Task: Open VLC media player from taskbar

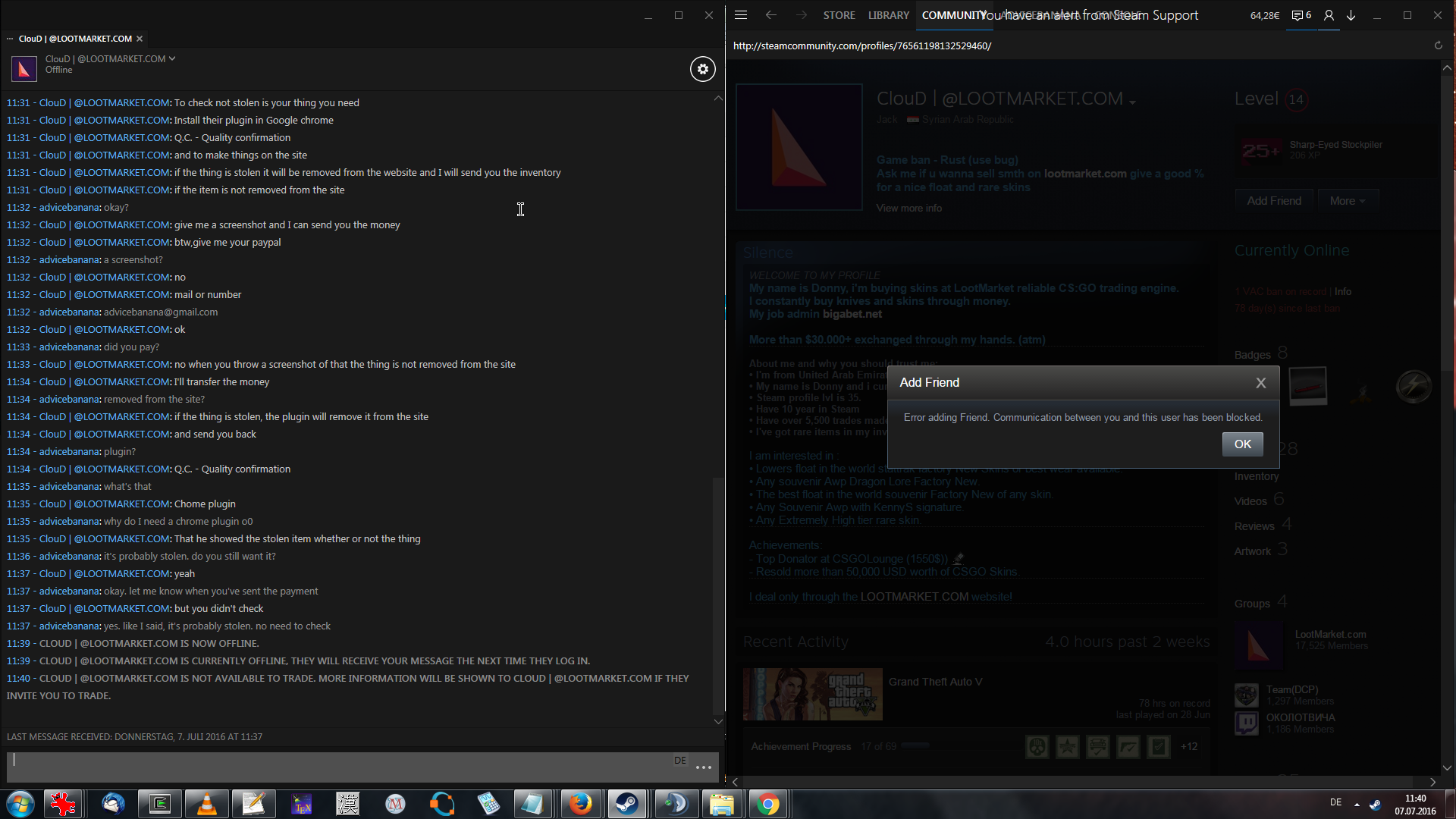Action: click(206, 804)
